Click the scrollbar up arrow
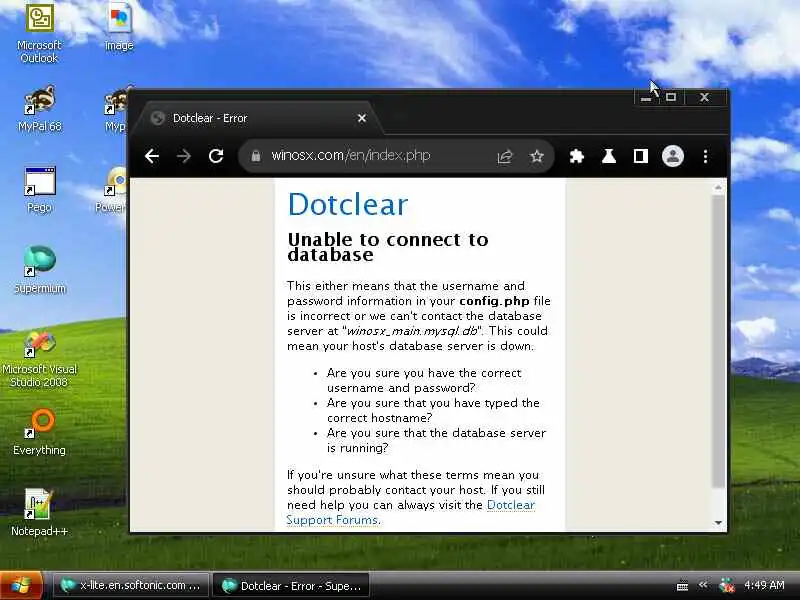Viewport: 800px width, 600px height. (x=718, y=188)
